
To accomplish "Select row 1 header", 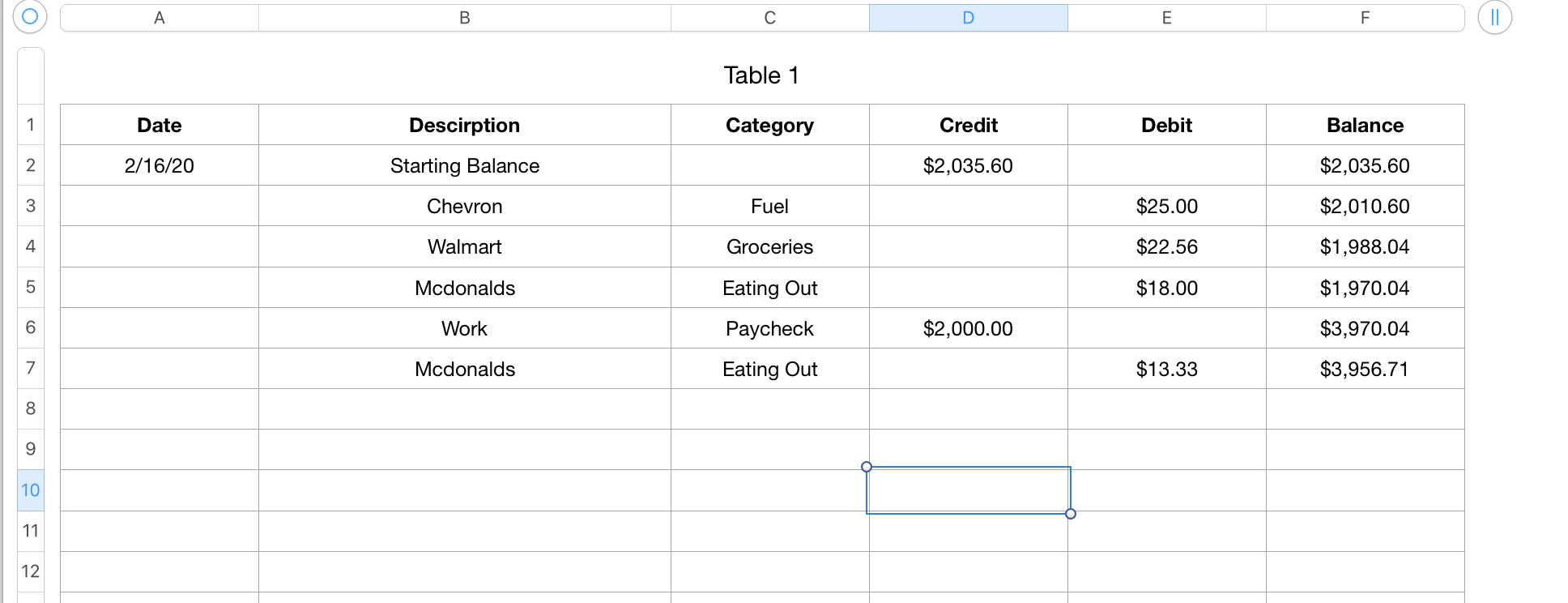I will pos(31,125).
